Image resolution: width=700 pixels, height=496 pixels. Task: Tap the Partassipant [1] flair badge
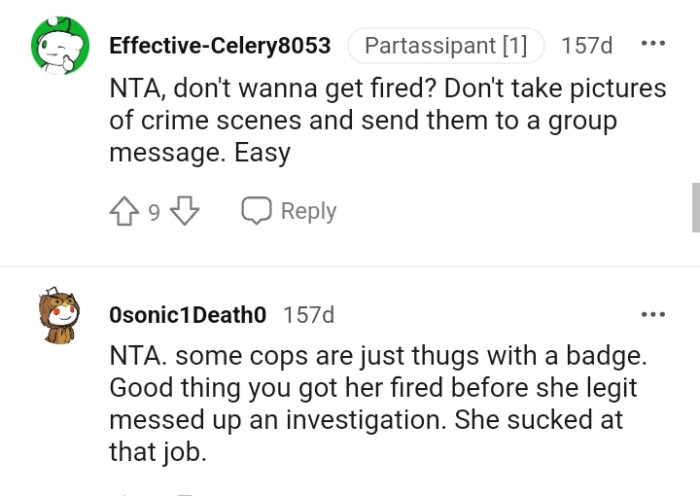click(445, 46)
